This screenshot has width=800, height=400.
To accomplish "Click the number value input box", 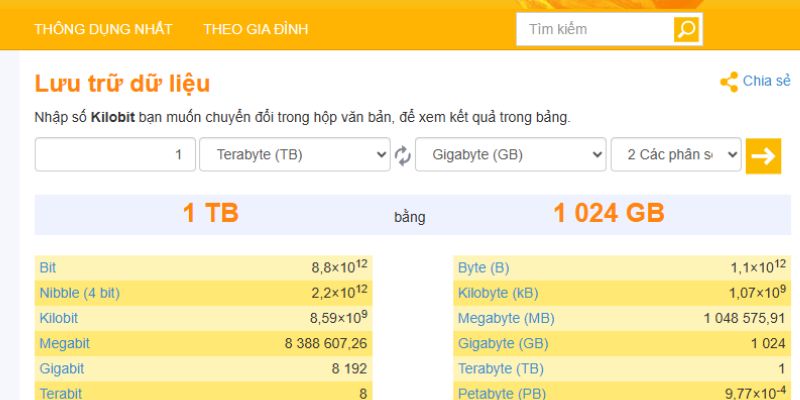I will (x=114, y=155).
